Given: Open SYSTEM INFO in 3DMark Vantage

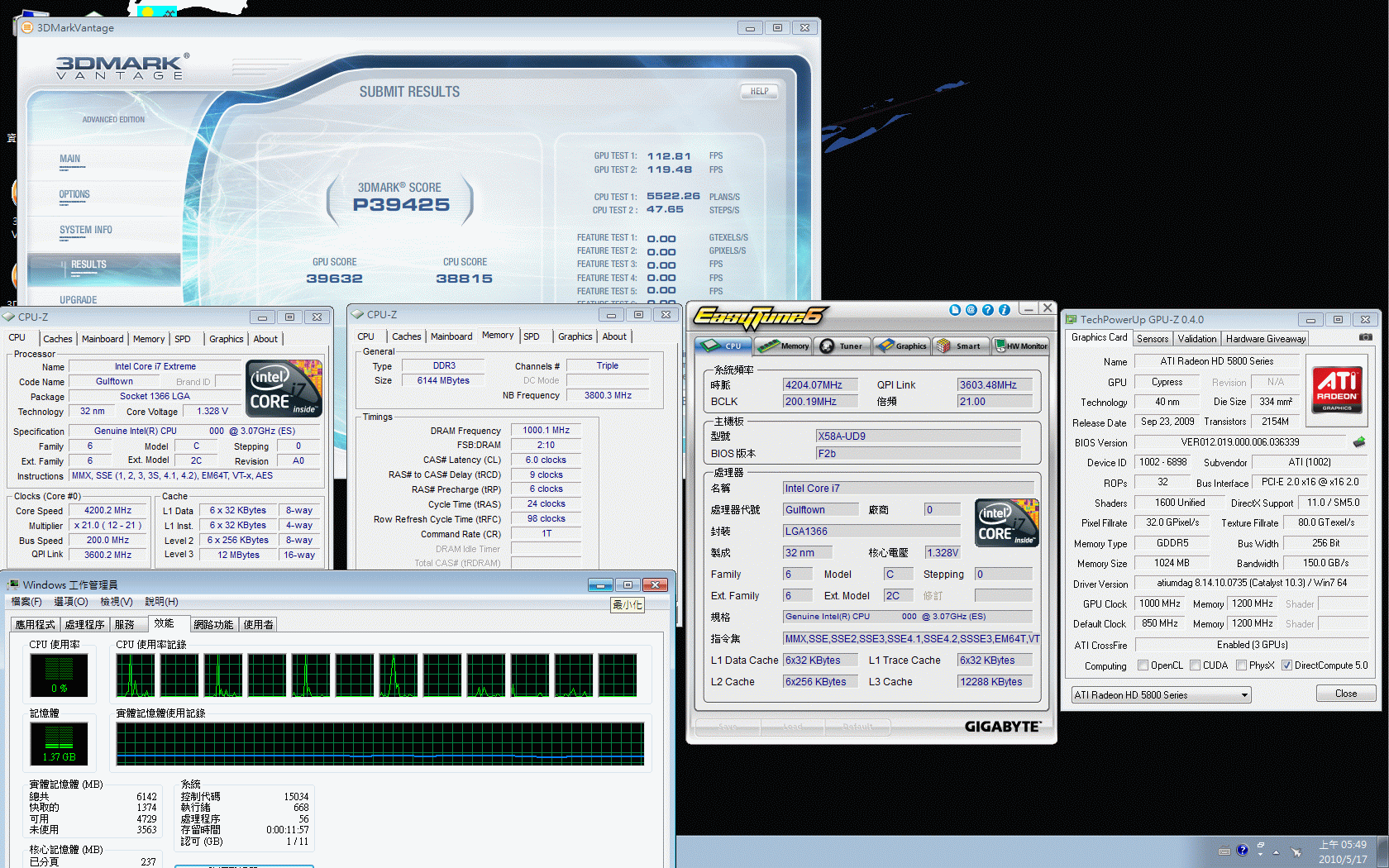Looking at the screenshot, I should tap(85, 230).
